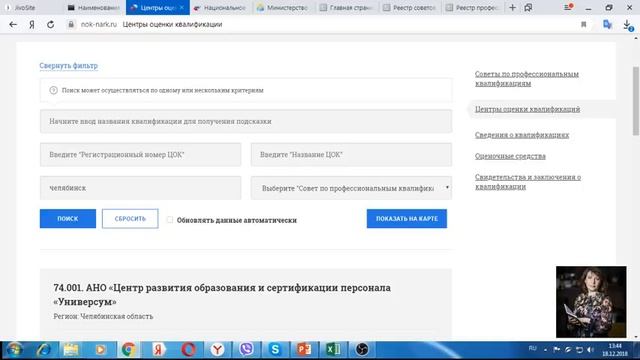Viewport: 640px width, 360px height.
Task: Go back with the browser back arrow
Action: 13,24
